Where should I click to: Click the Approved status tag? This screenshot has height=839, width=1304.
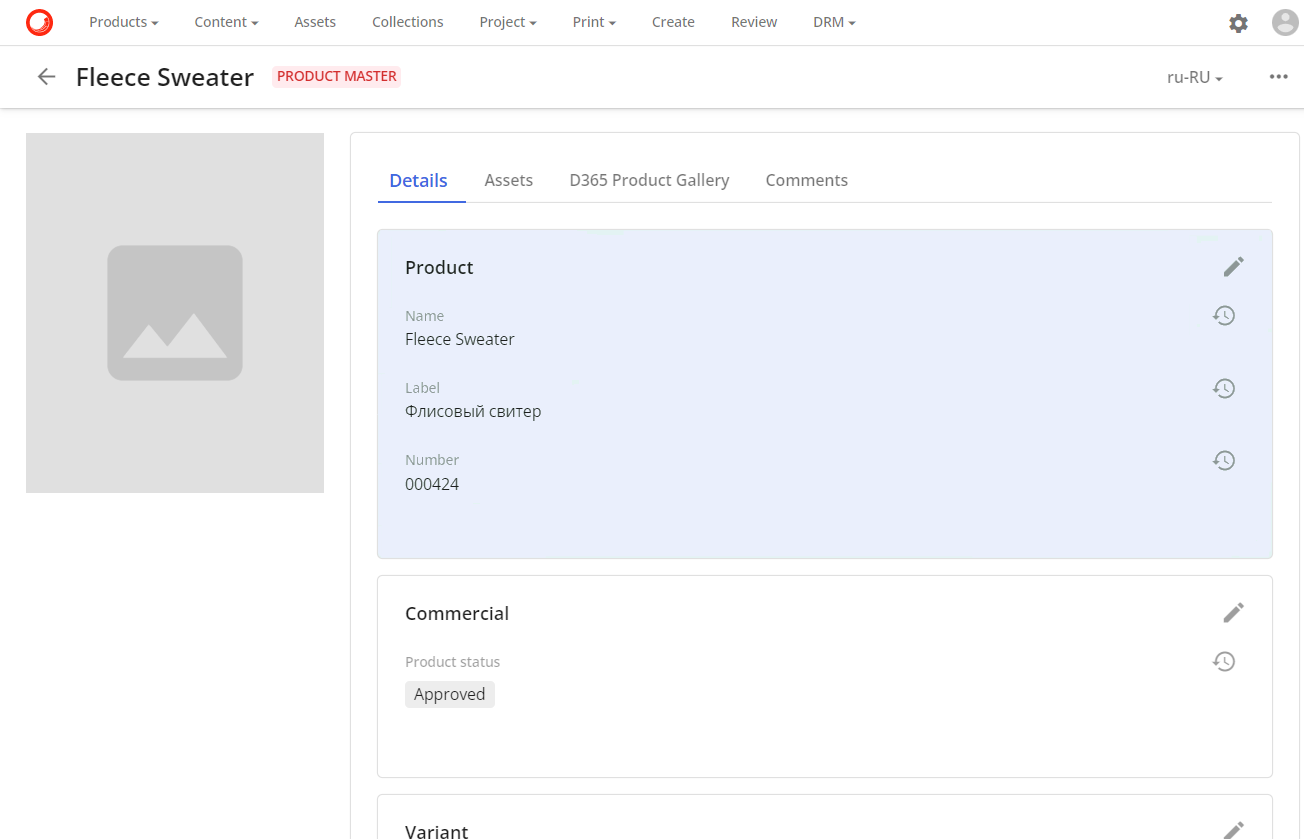click(x=450, y=695)
